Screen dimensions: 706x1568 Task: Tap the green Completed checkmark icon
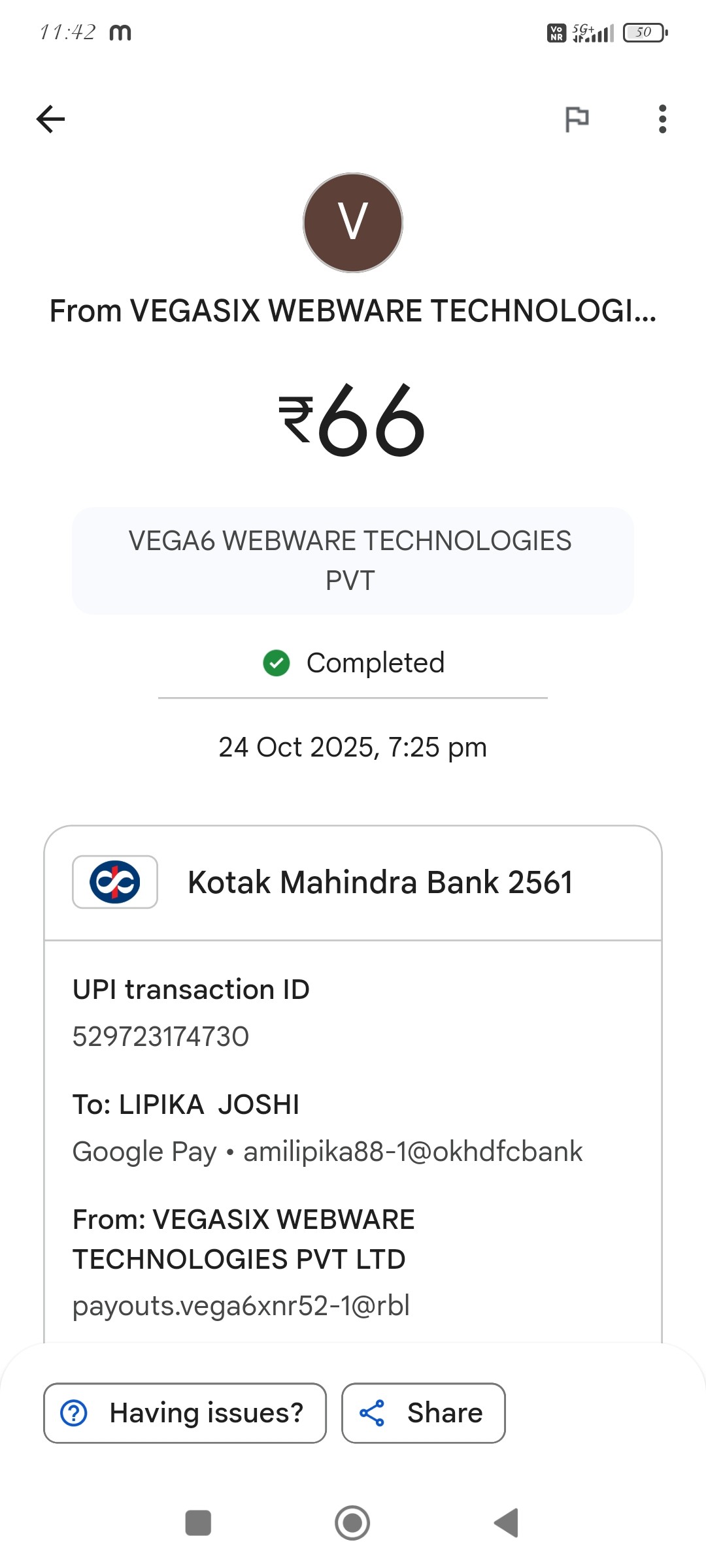tap(277, 663)
